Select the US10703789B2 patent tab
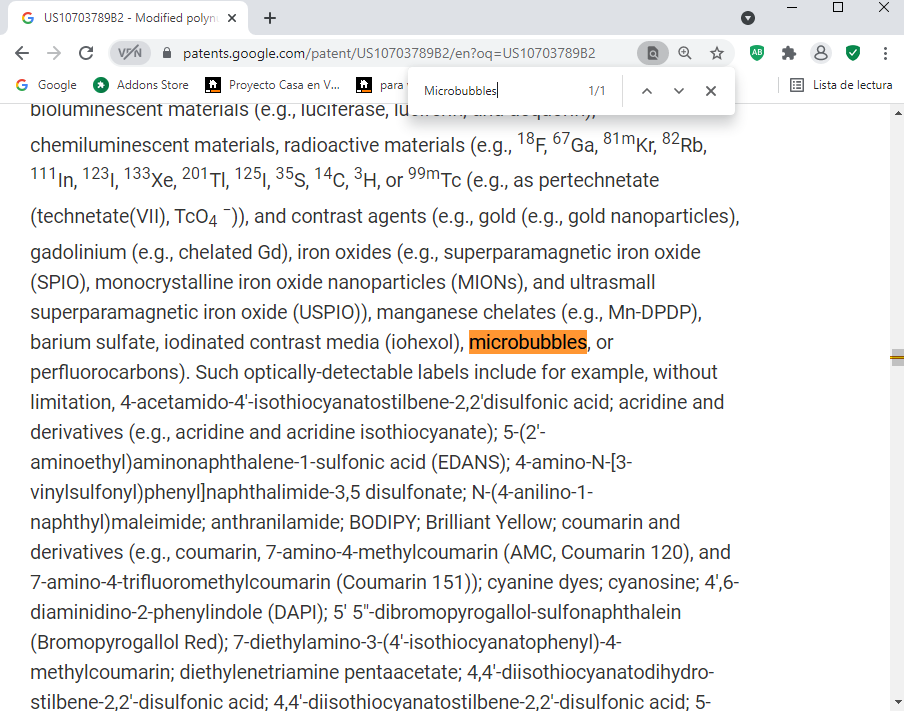Viewport: 904px width, 711px height. 125,18
